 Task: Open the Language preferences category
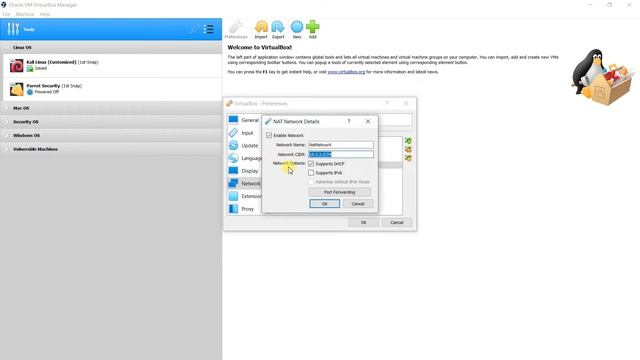pos(244,158)
